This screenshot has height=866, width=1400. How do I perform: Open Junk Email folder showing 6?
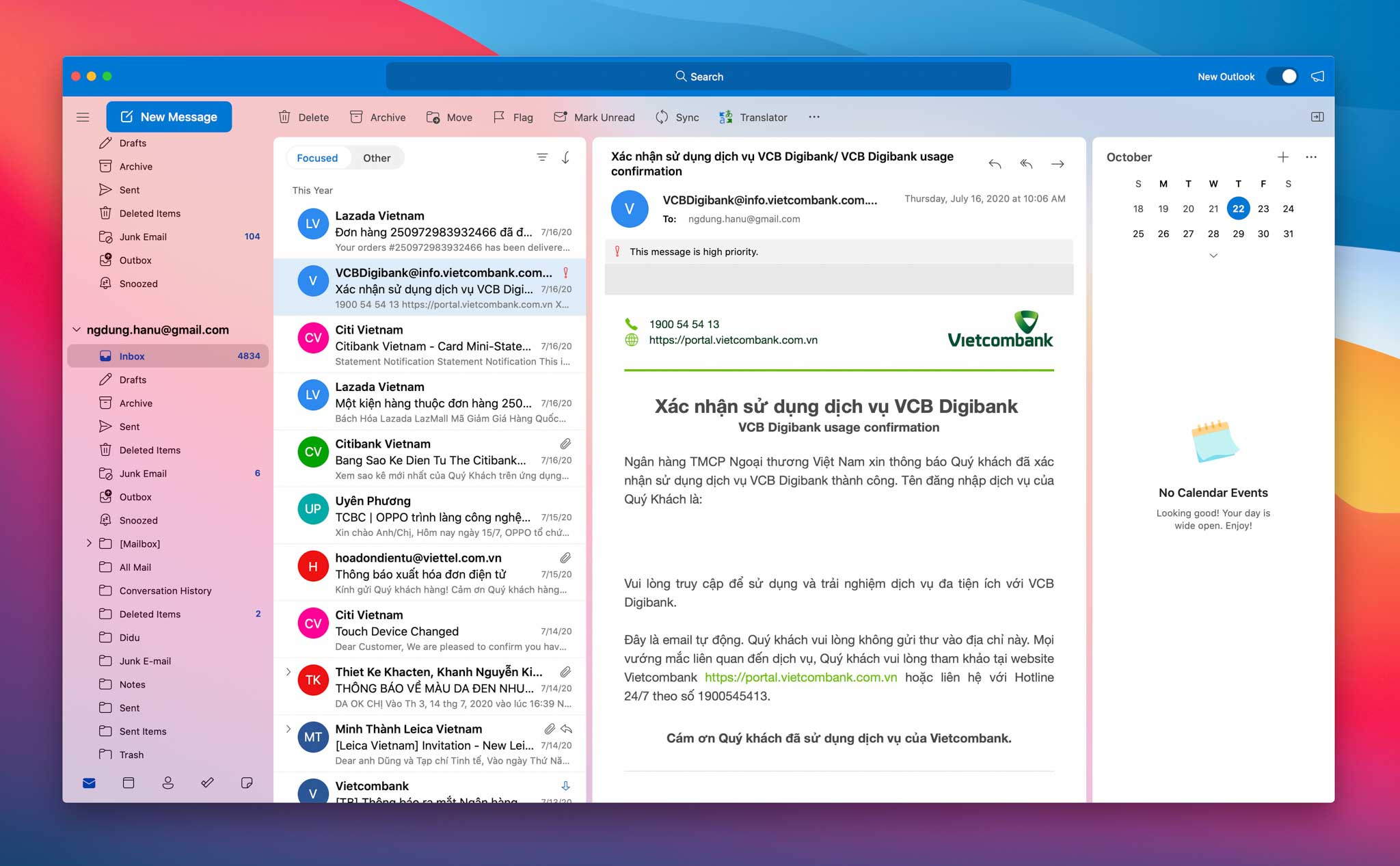pyautogui.click(x=168, y=473)
